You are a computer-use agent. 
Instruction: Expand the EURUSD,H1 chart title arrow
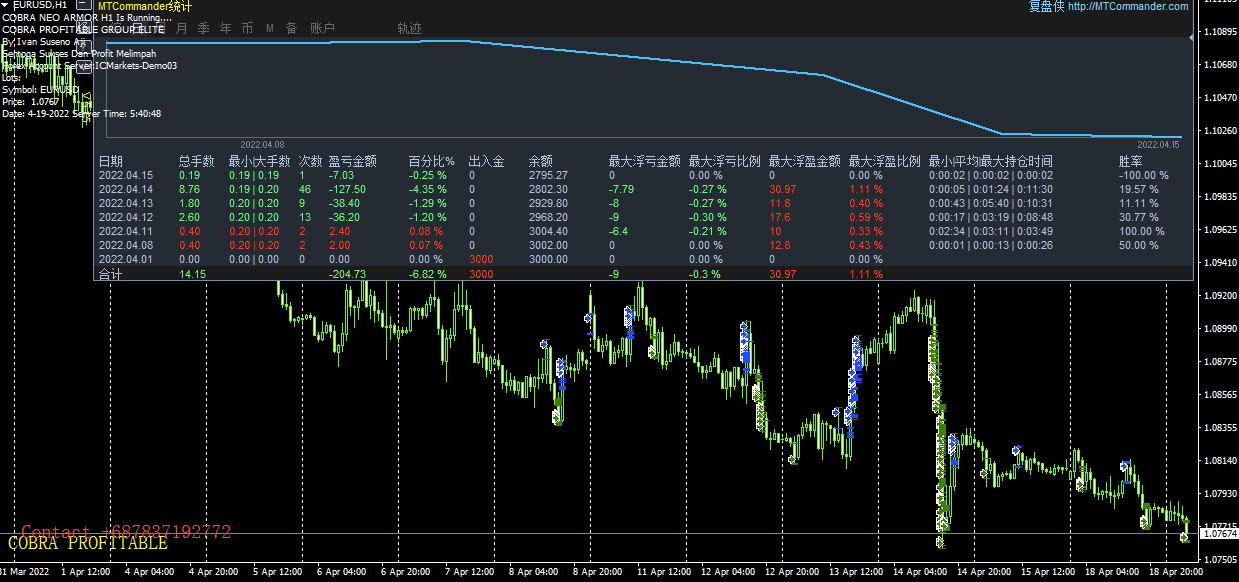point(6,5)
